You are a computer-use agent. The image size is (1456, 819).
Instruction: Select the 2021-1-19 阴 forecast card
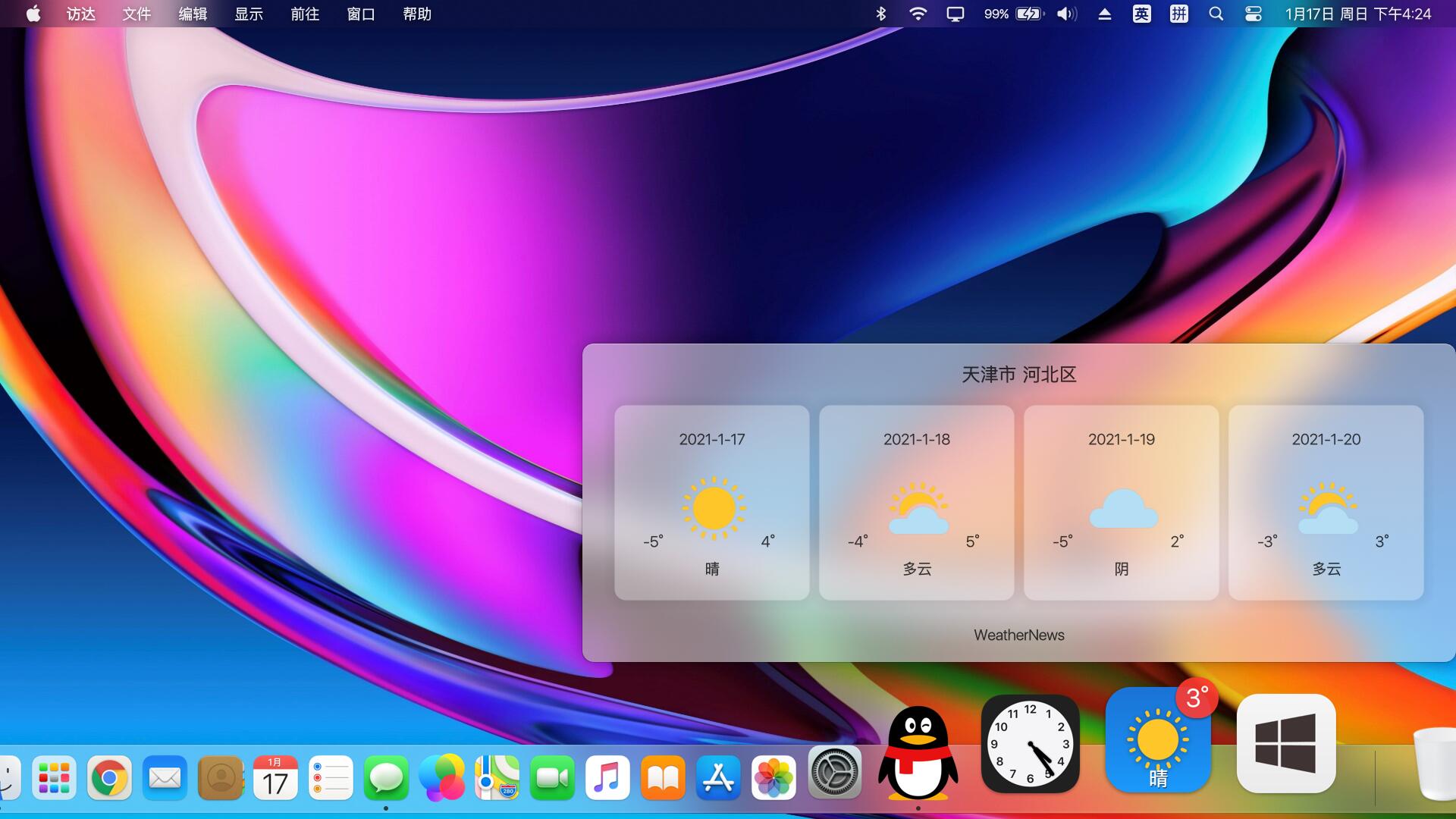click(x=1121, y=503)
